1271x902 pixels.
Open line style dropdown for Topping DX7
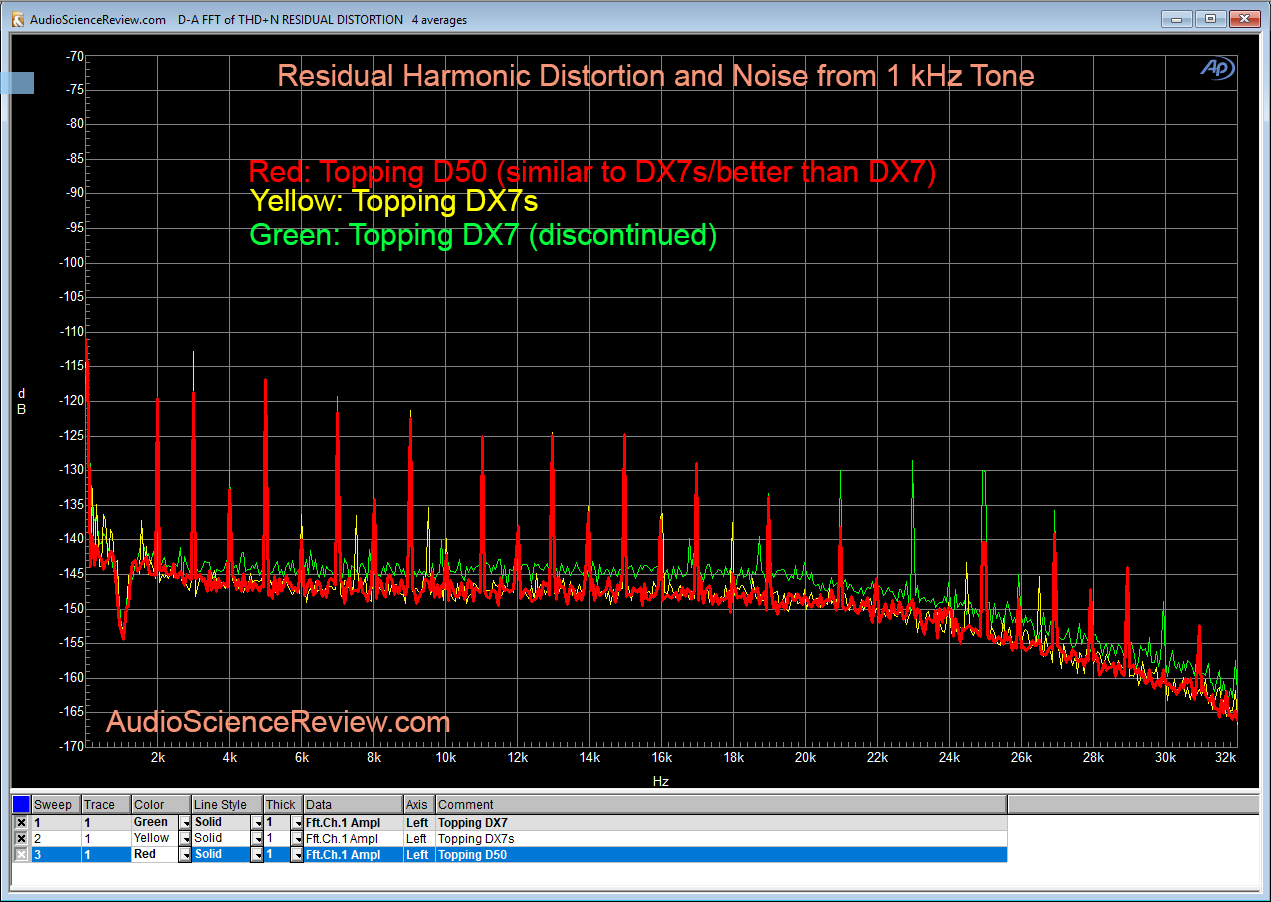257,822
